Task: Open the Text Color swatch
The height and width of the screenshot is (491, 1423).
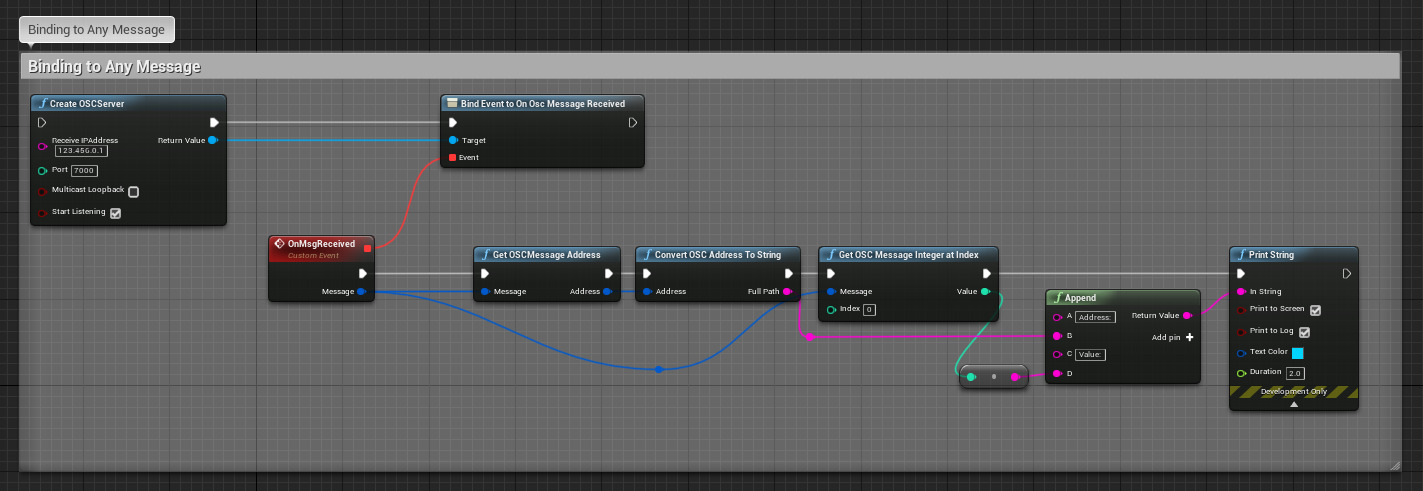Action: click(x=1298, y=353)
